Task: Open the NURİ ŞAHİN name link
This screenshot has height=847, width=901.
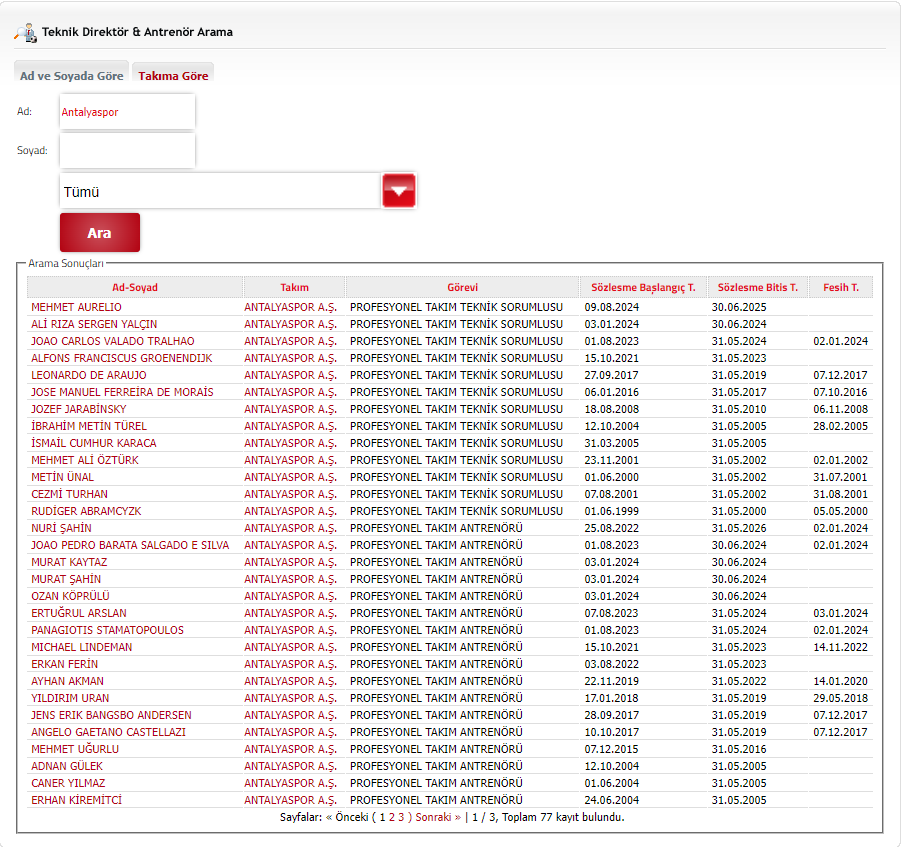Action: click(61, 528)
